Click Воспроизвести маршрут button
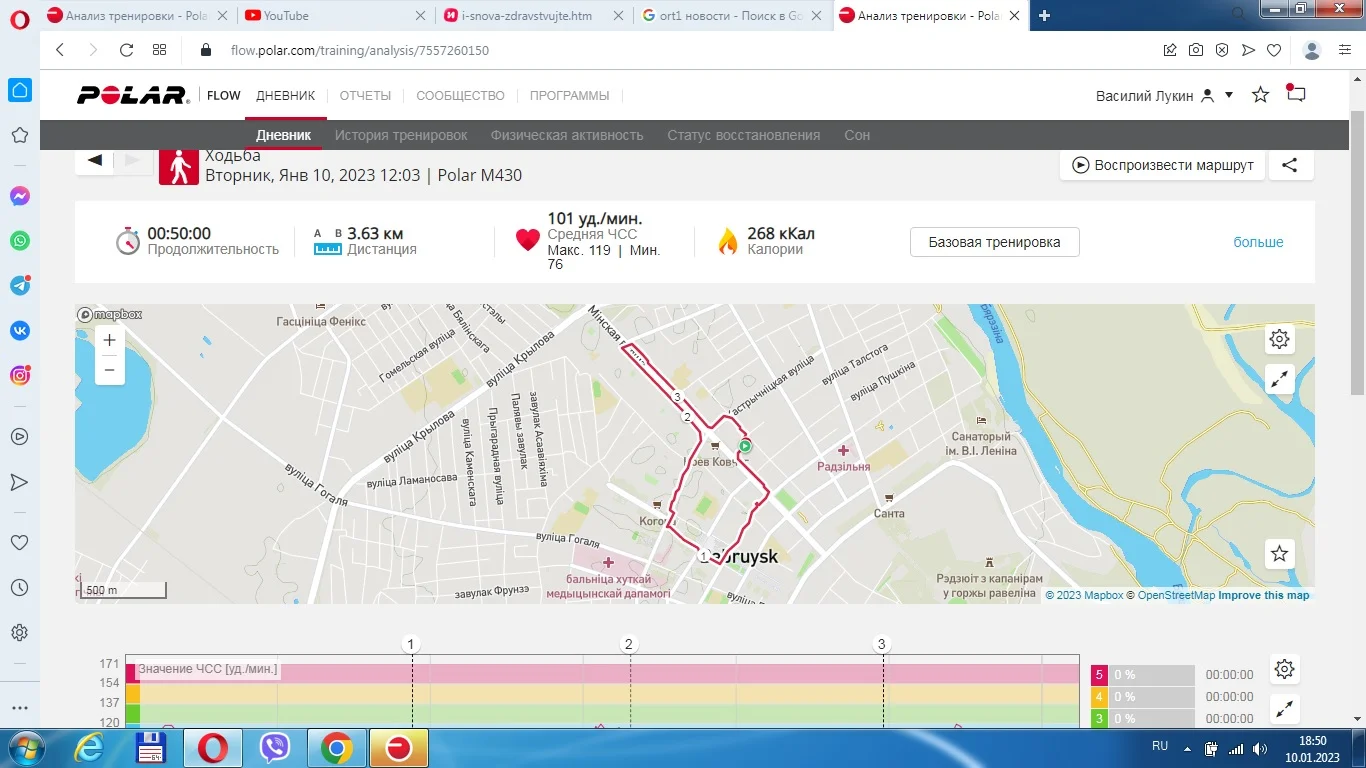 point(1163,165)
